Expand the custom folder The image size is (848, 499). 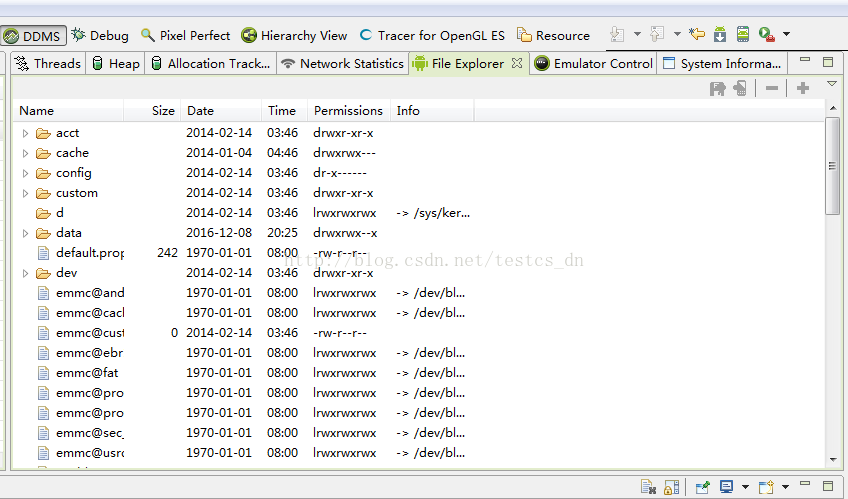(x=25, y=193)
